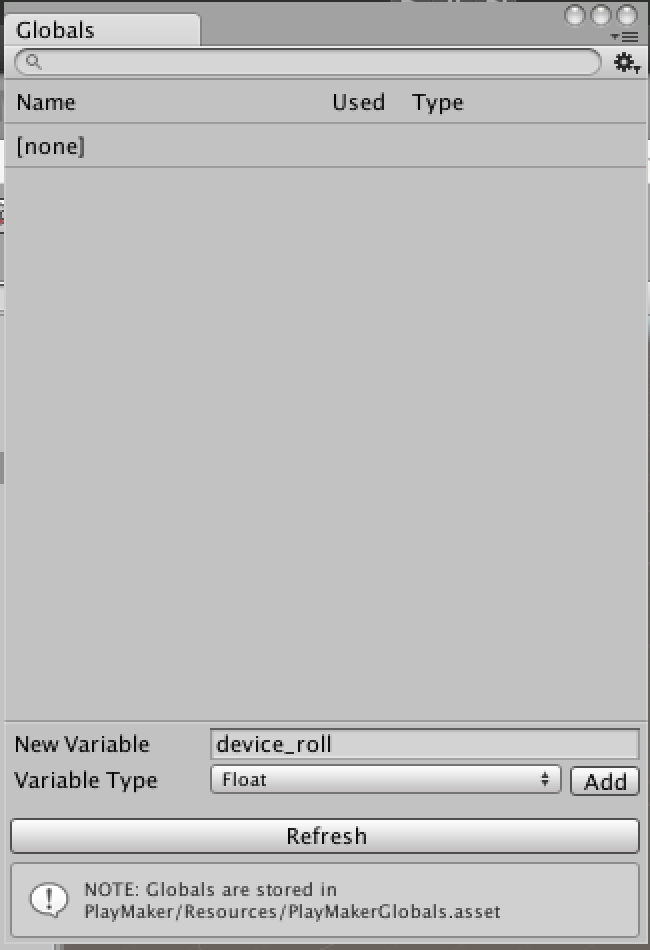The image size is (650, 950).
Task: Sort by the Type column header
Action: (437, 102)
